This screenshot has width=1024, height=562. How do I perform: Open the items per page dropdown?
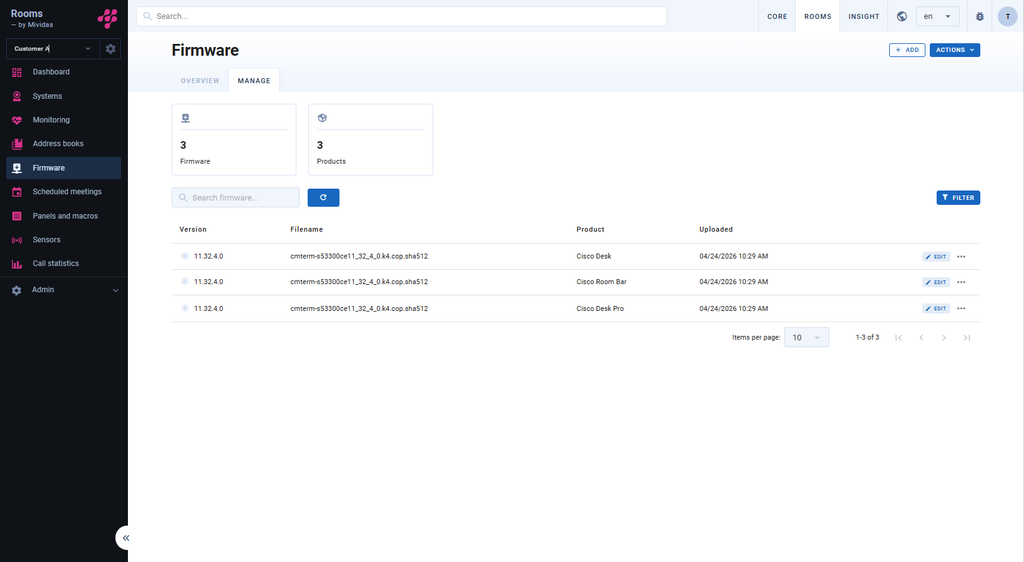point(807,337)
